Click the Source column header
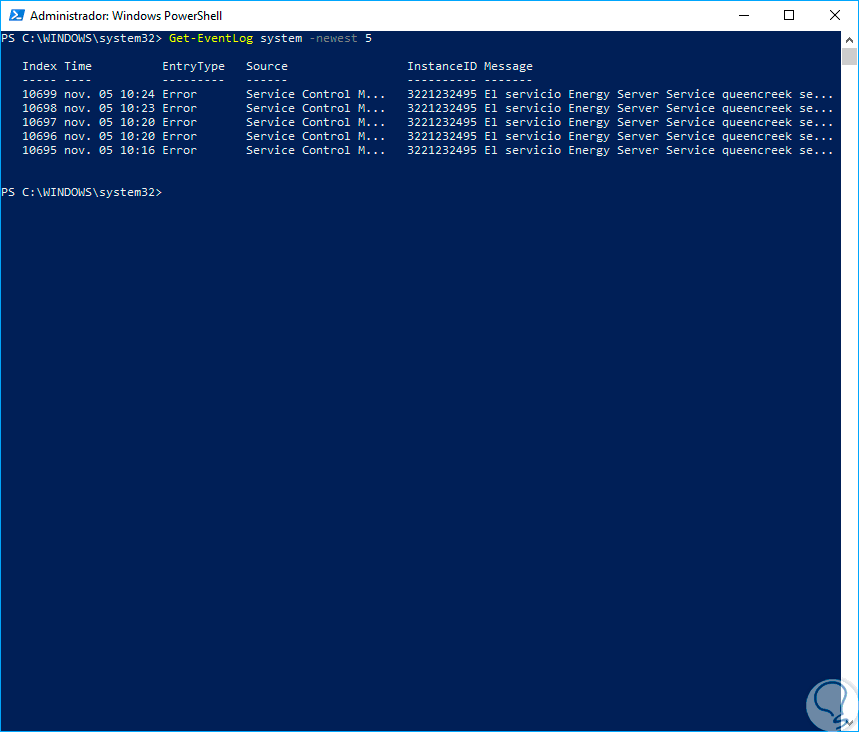This screenshot has height=732, width=859. tap(267, 66)
